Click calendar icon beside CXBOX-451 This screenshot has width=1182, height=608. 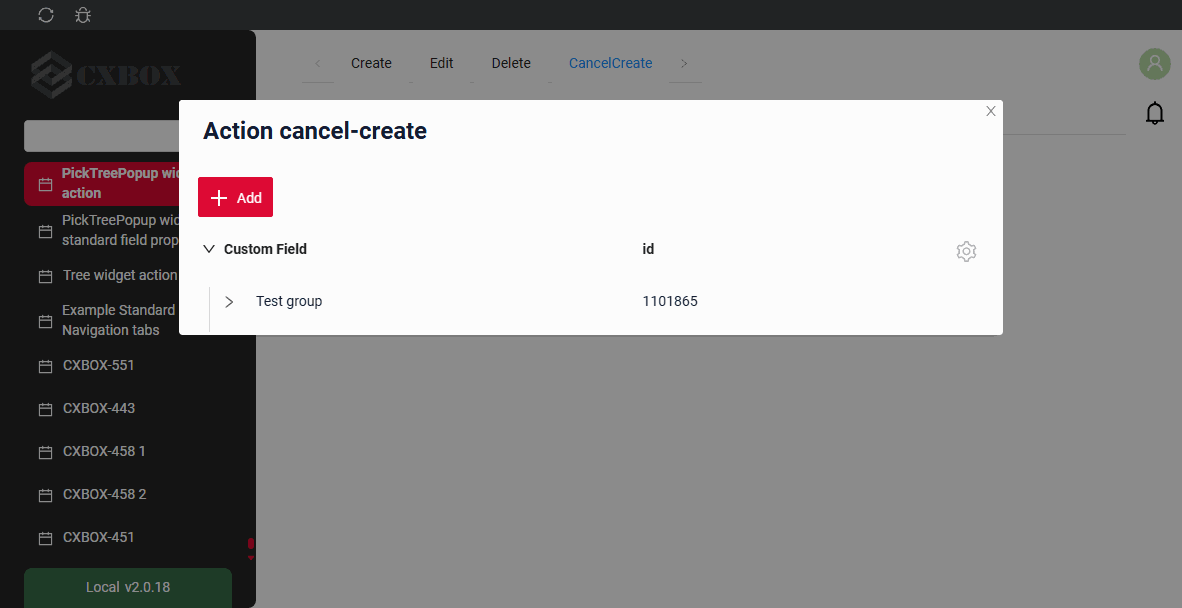pyautogui.click(x=45, y=538)
